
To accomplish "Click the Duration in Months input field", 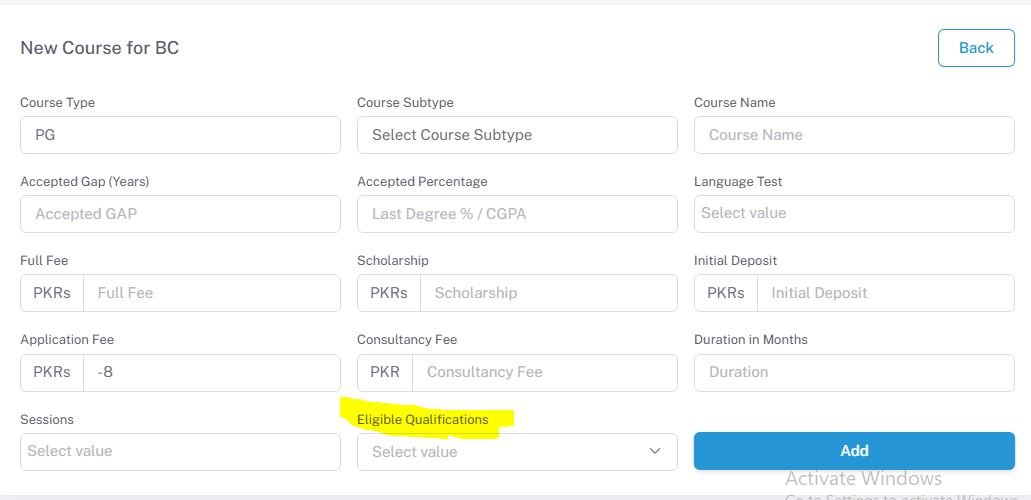I will (x=854, y=372).
